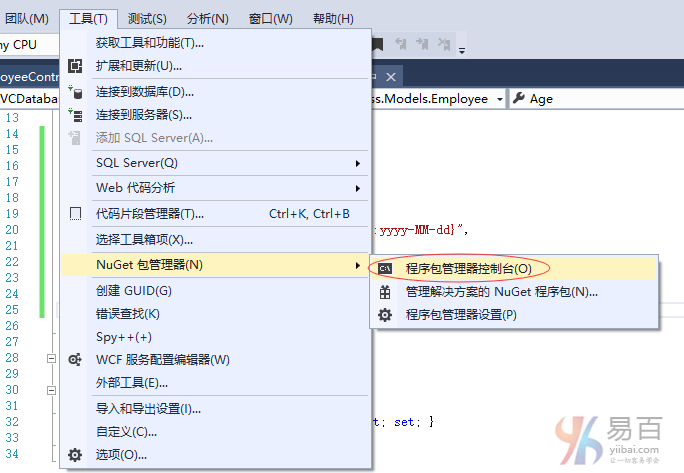Click the Package Manager Settings gear icon
This screenshot has width=684, height=473.
click(385, 315)
